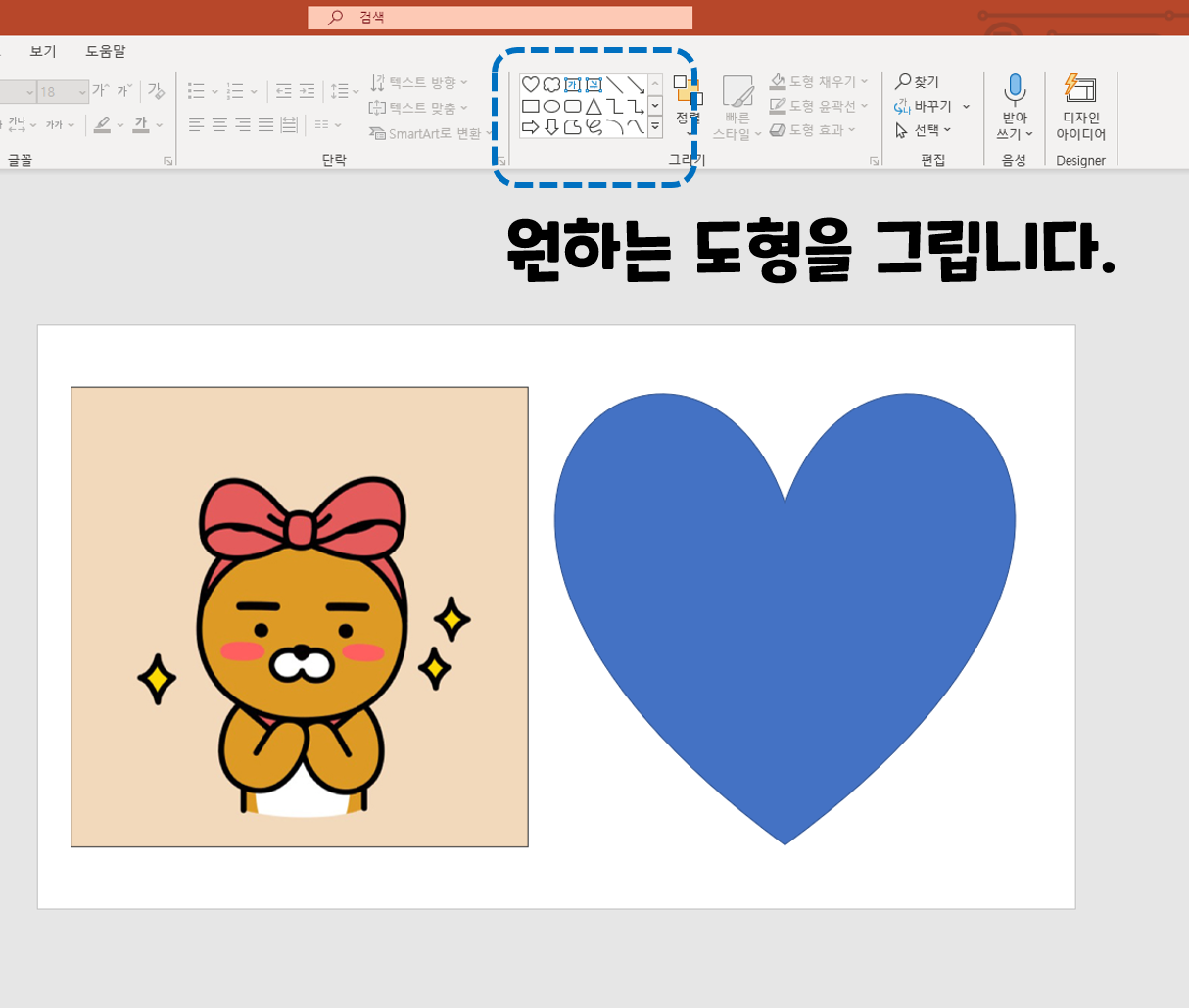The width and height of the screenshot is (1189, 1008).
Task: Increase font size with the larger 가 icon
Action: coord(101,91)
